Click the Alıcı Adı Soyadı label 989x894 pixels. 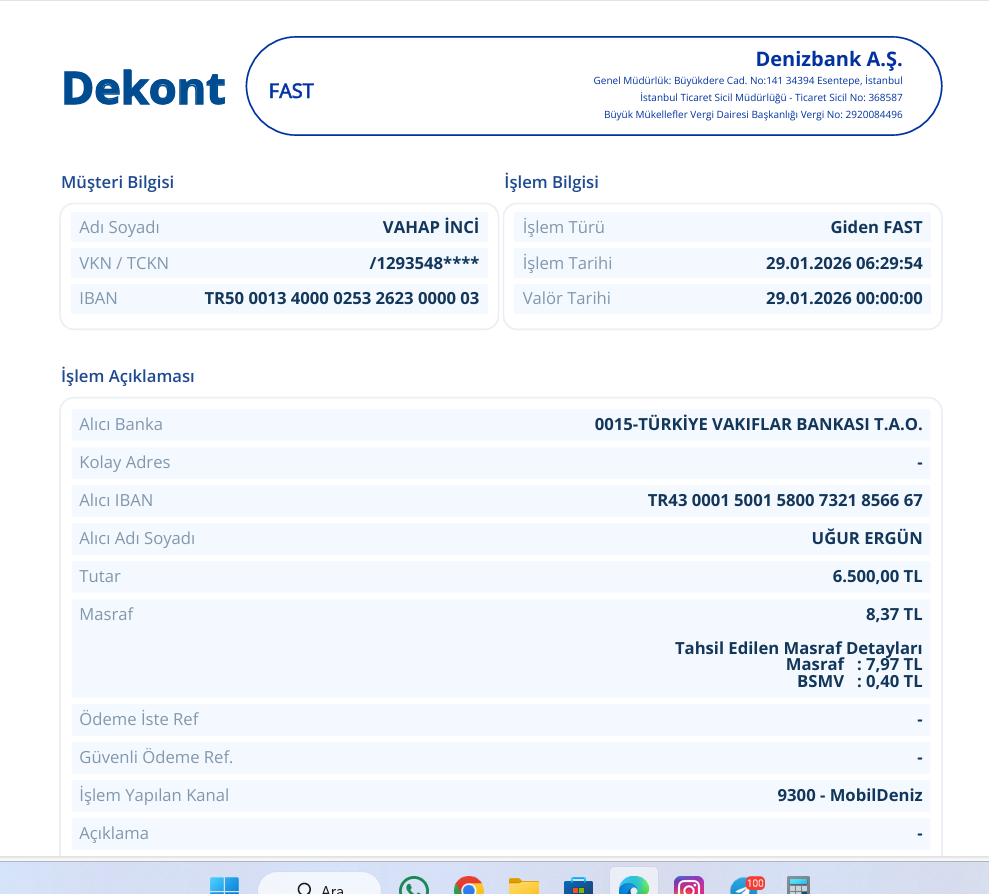pyautogui.click(x=137, y=538)
